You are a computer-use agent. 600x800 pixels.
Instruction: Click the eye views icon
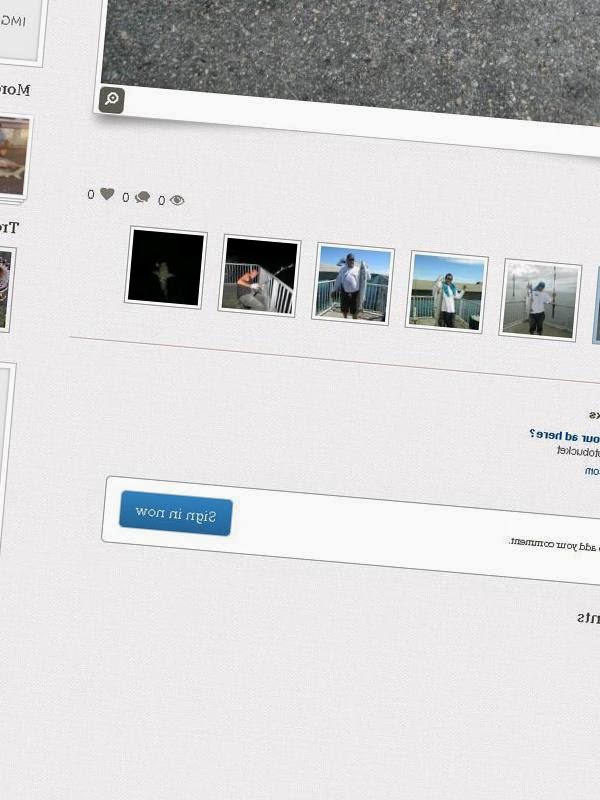pos(177,200)
